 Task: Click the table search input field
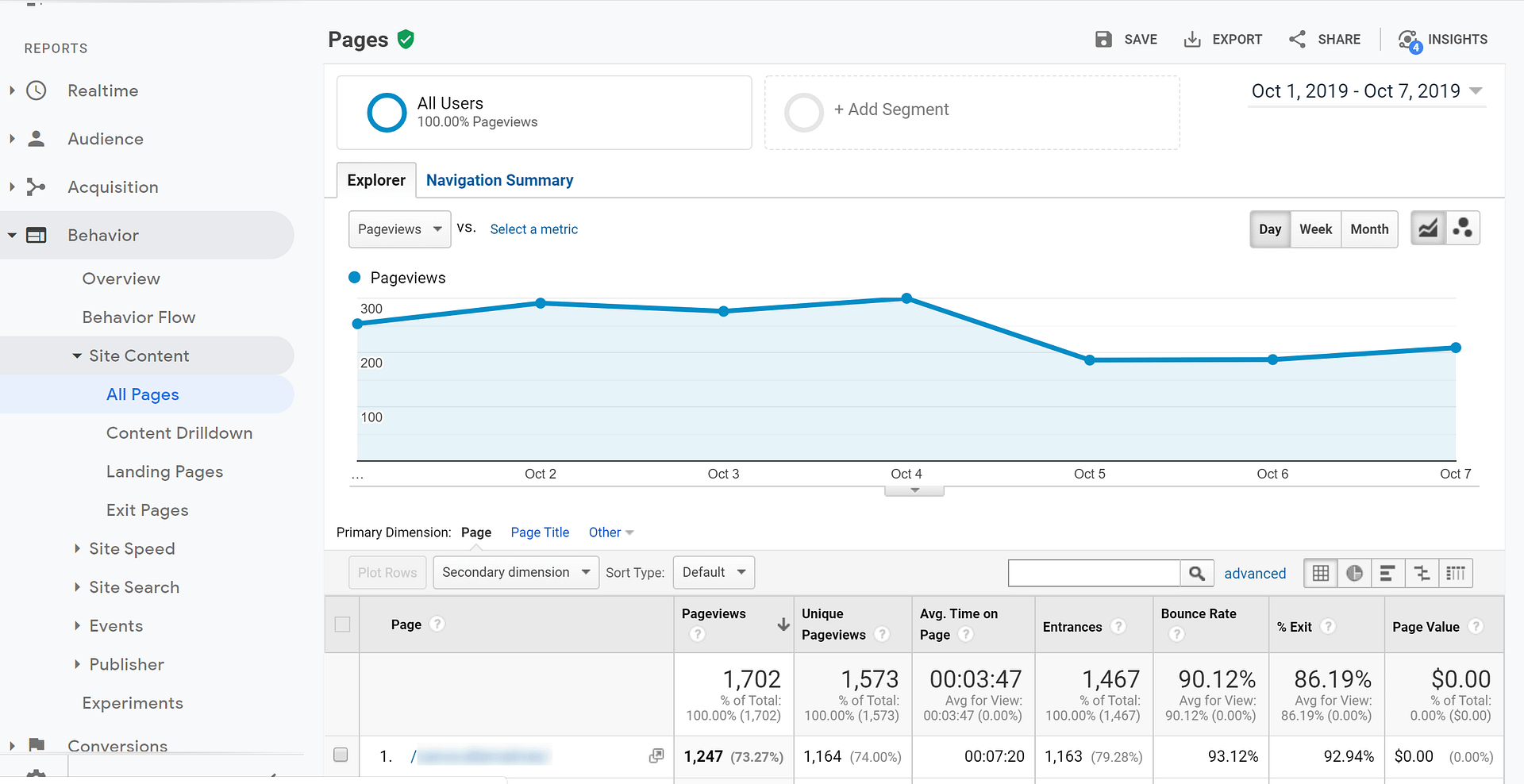1094,573
